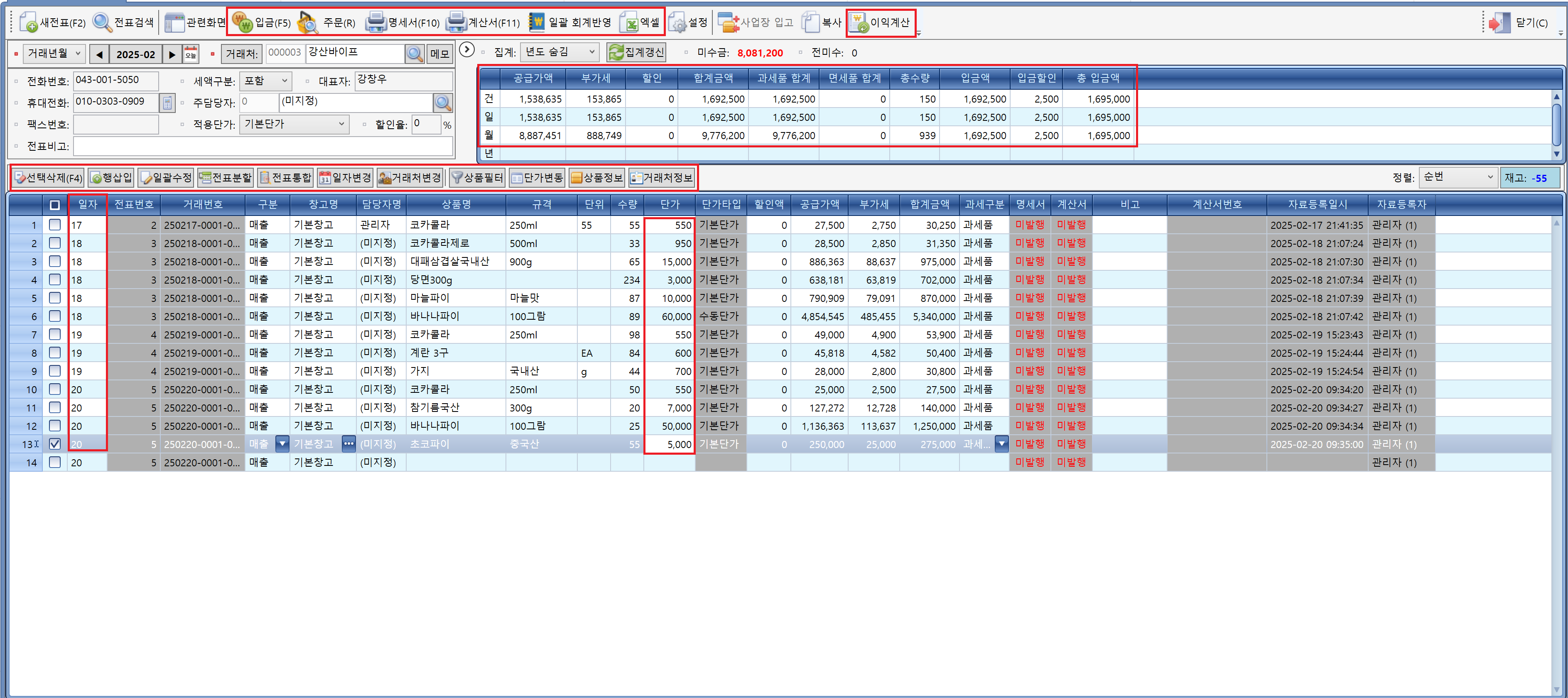Open 집계 년도 숨김 dropdown
The image size is (1568, 698).
[x=559, y=52]
